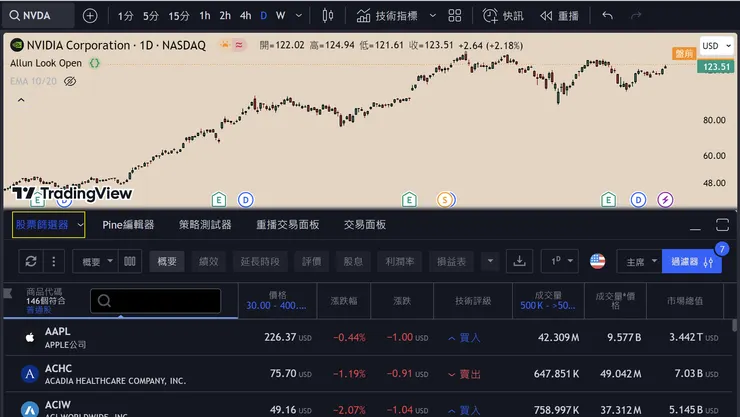Refresh the screener results

click(31, 261)
